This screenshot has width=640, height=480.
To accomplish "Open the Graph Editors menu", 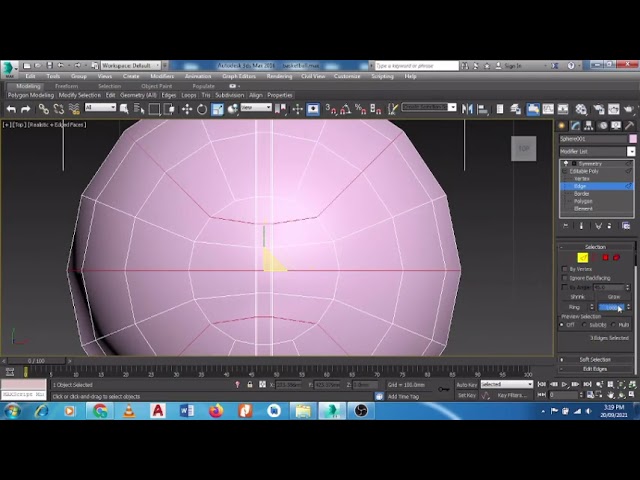I will [x=239, y=76].
